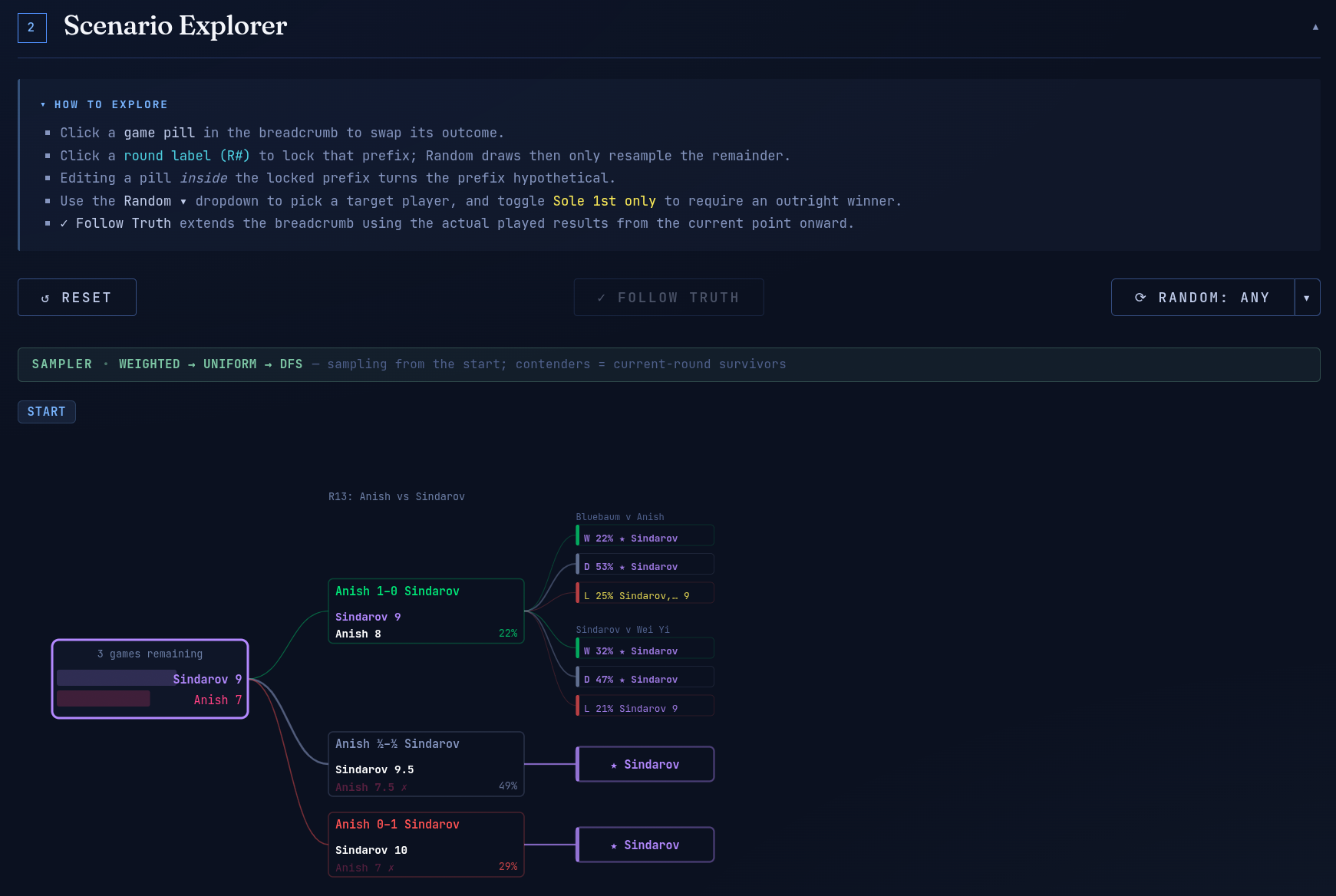This screenshot has width=1336, height=896.
Task: Choose Bluebaum v Anish L 25% outcome
Action: pos(645,594)
